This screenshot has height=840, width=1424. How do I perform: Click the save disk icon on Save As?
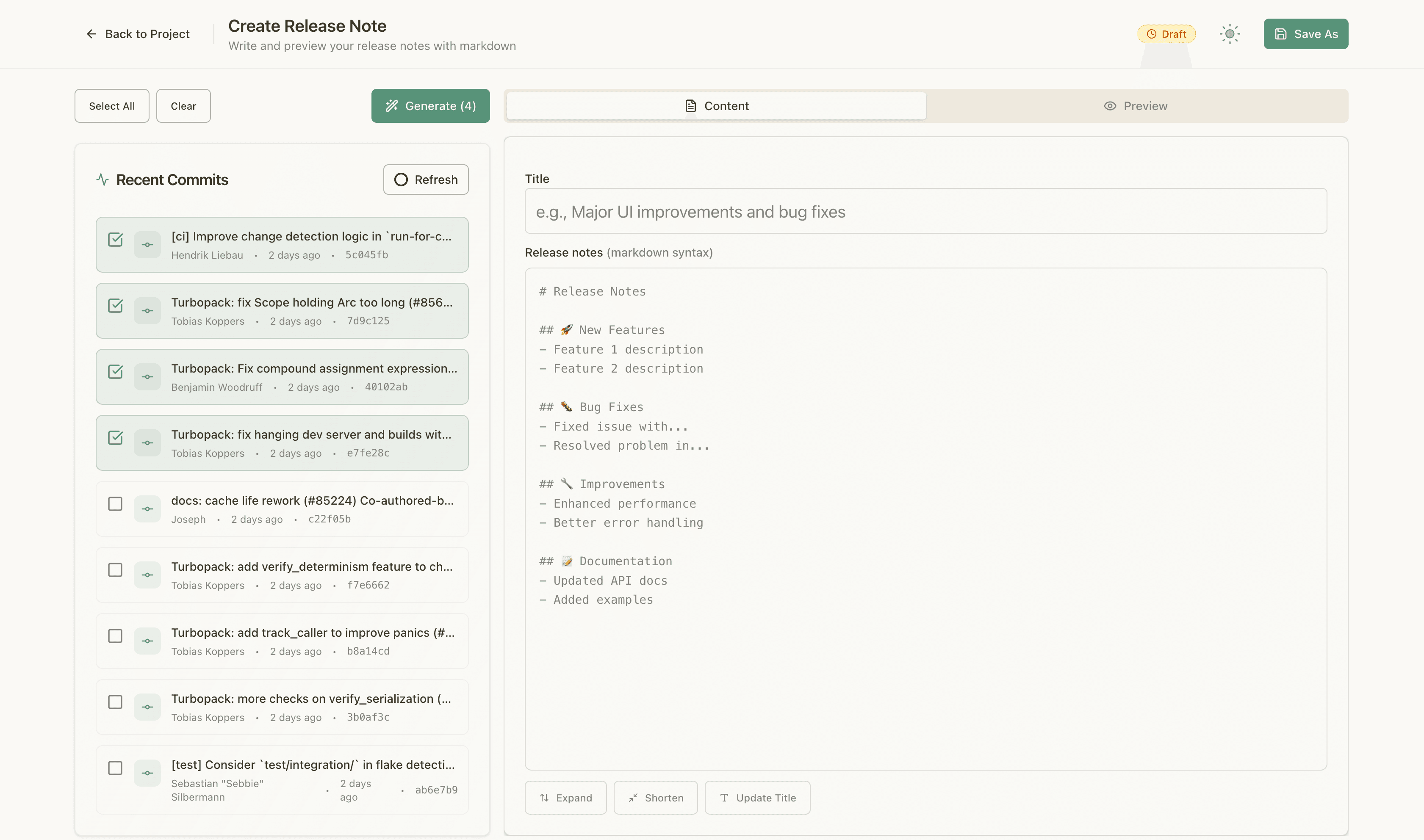[x=1281, y=33]
